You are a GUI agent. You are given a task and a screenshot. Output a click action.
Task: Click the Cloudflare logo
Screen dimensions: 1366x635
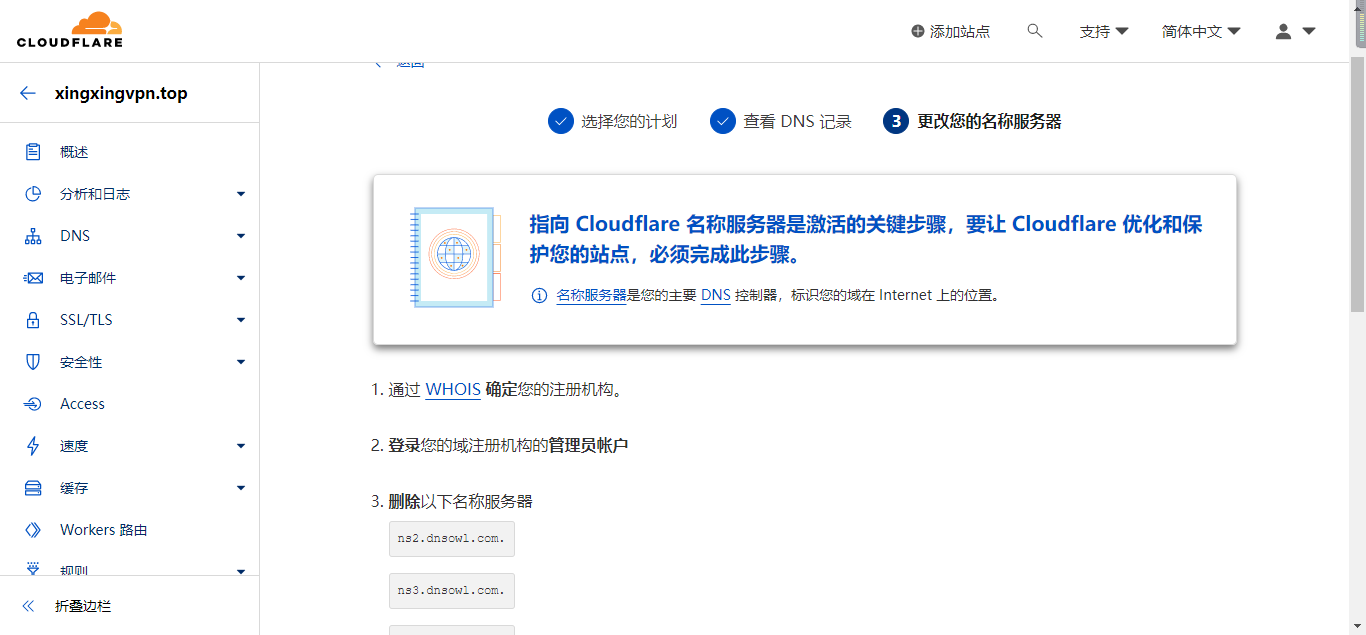(70, 30)
